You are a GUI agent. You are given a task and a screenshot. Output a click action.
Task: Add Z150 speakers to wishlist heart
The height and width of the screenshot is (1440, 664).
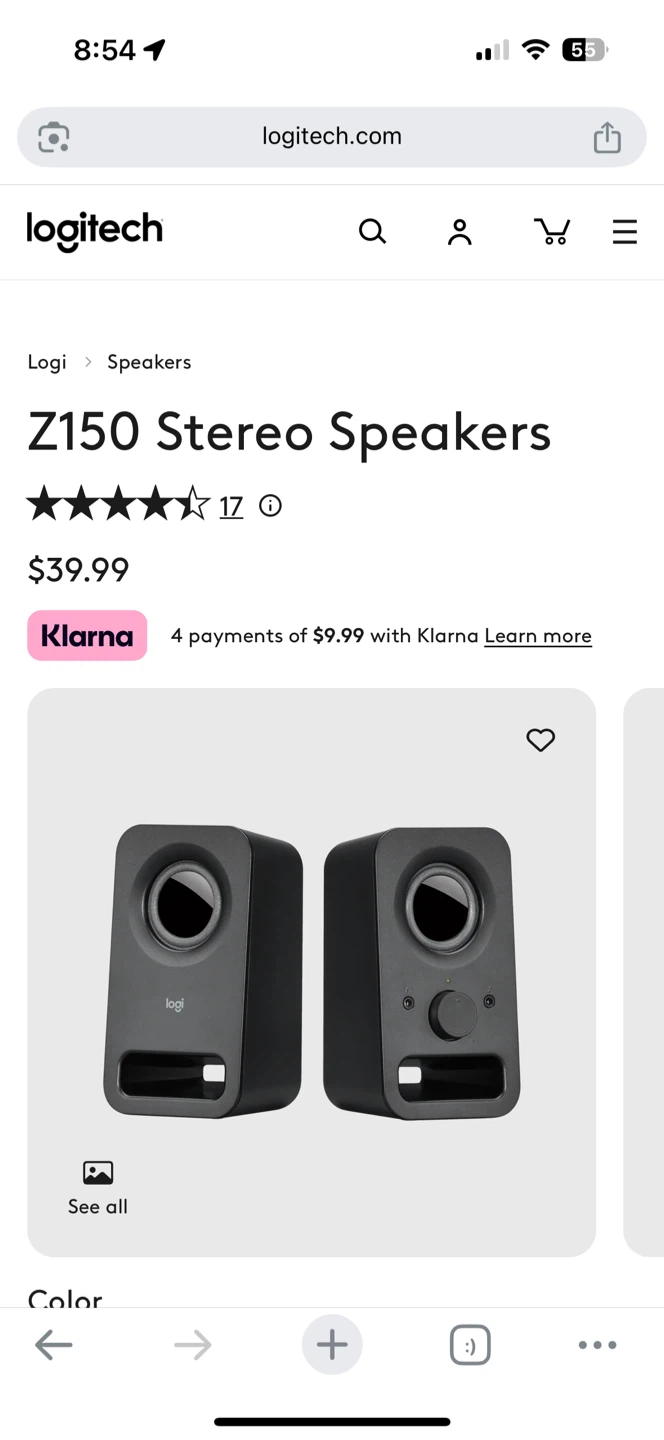tap(540, 740)
